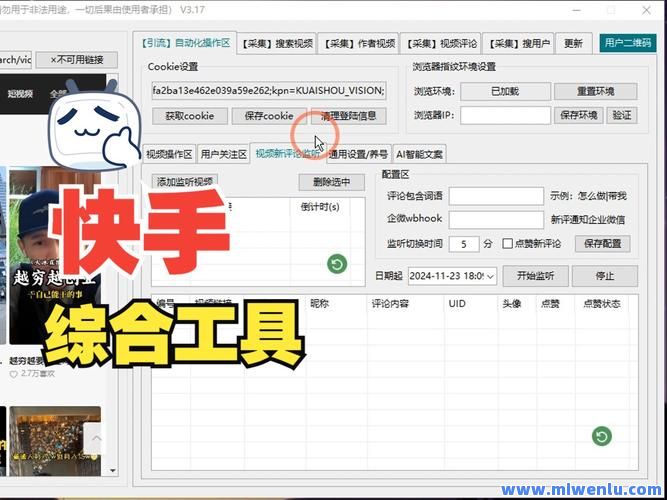
Task: Click the green refresh icon in monitor video list
Action: pyautogui.click(x=337, y=264)
